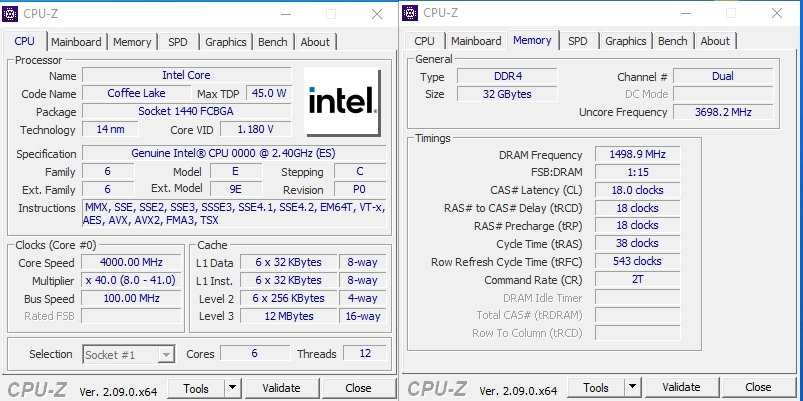Viewport: 803px width, 401px height.
Task: Click the CPU-Z icon in left window title bar
Action: coord(12,13)
